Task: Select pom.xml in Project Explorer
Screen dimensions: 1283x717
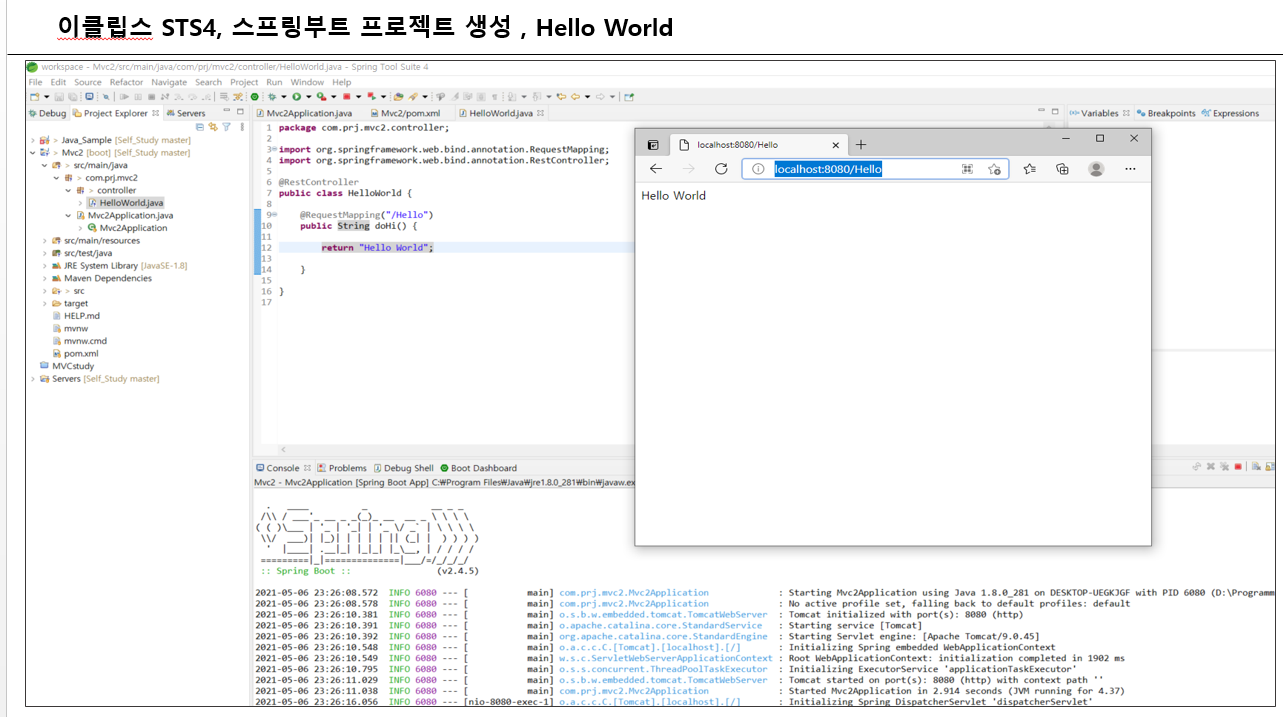Action: coord(75,353)
